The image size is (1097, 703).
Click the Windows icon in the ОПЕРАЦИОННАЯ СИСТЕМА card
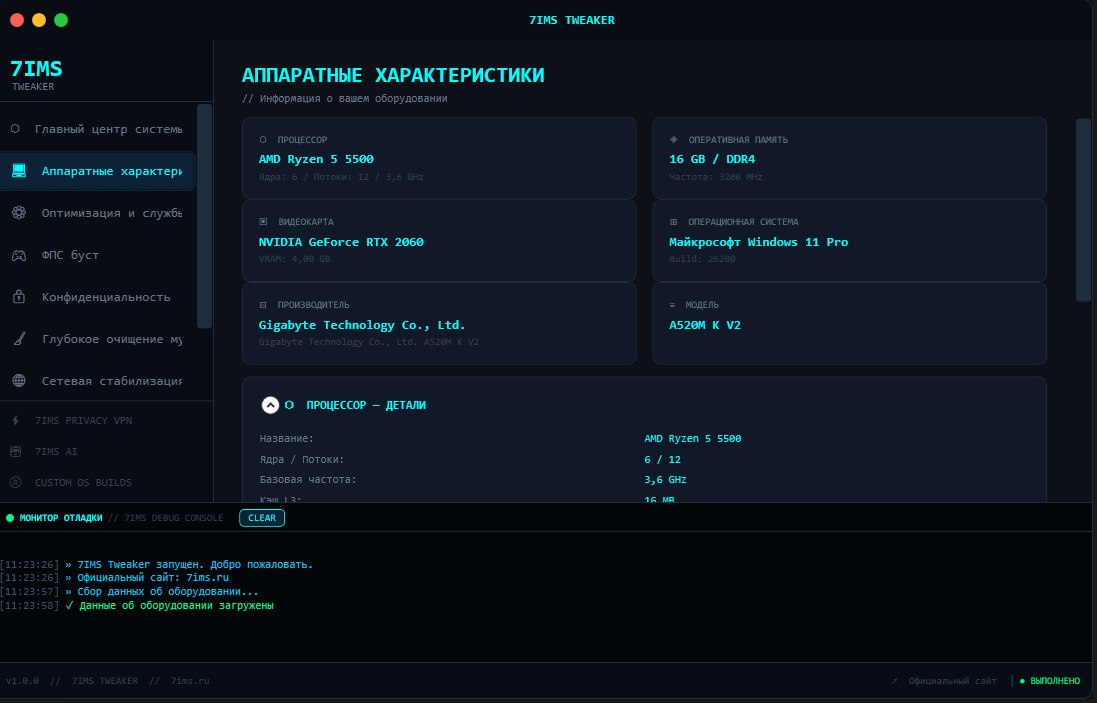pyautogui.click(x=674, y=222)
